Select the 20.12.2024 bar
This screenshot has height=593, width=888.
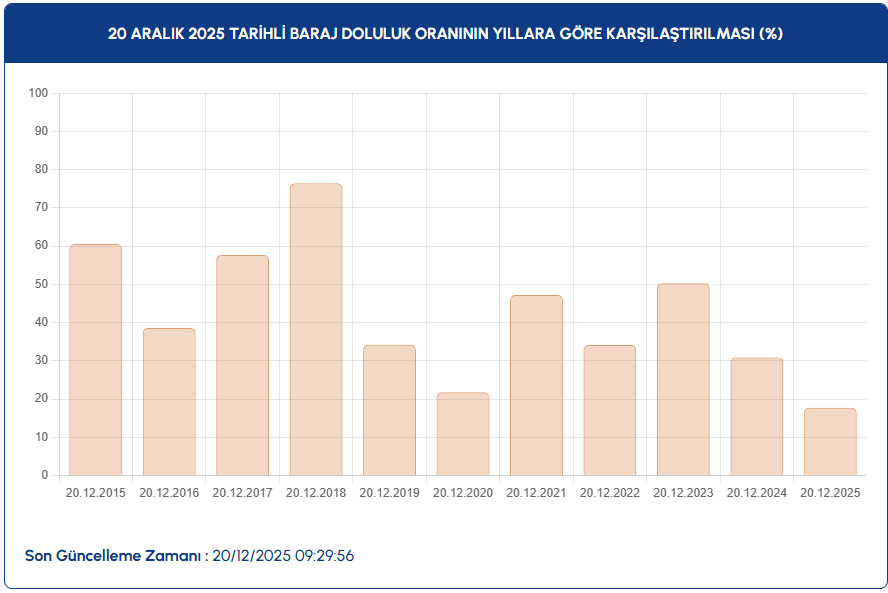pos(757,417)
